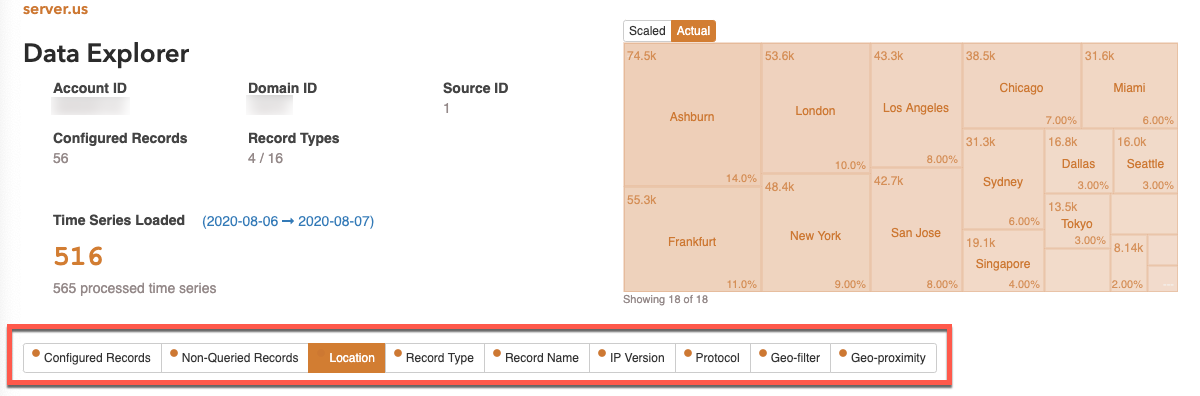This screenshot has width=1200, height=396.
Task: Select the London treemap block
Action: pyautogui.click(x=815, y=110)
